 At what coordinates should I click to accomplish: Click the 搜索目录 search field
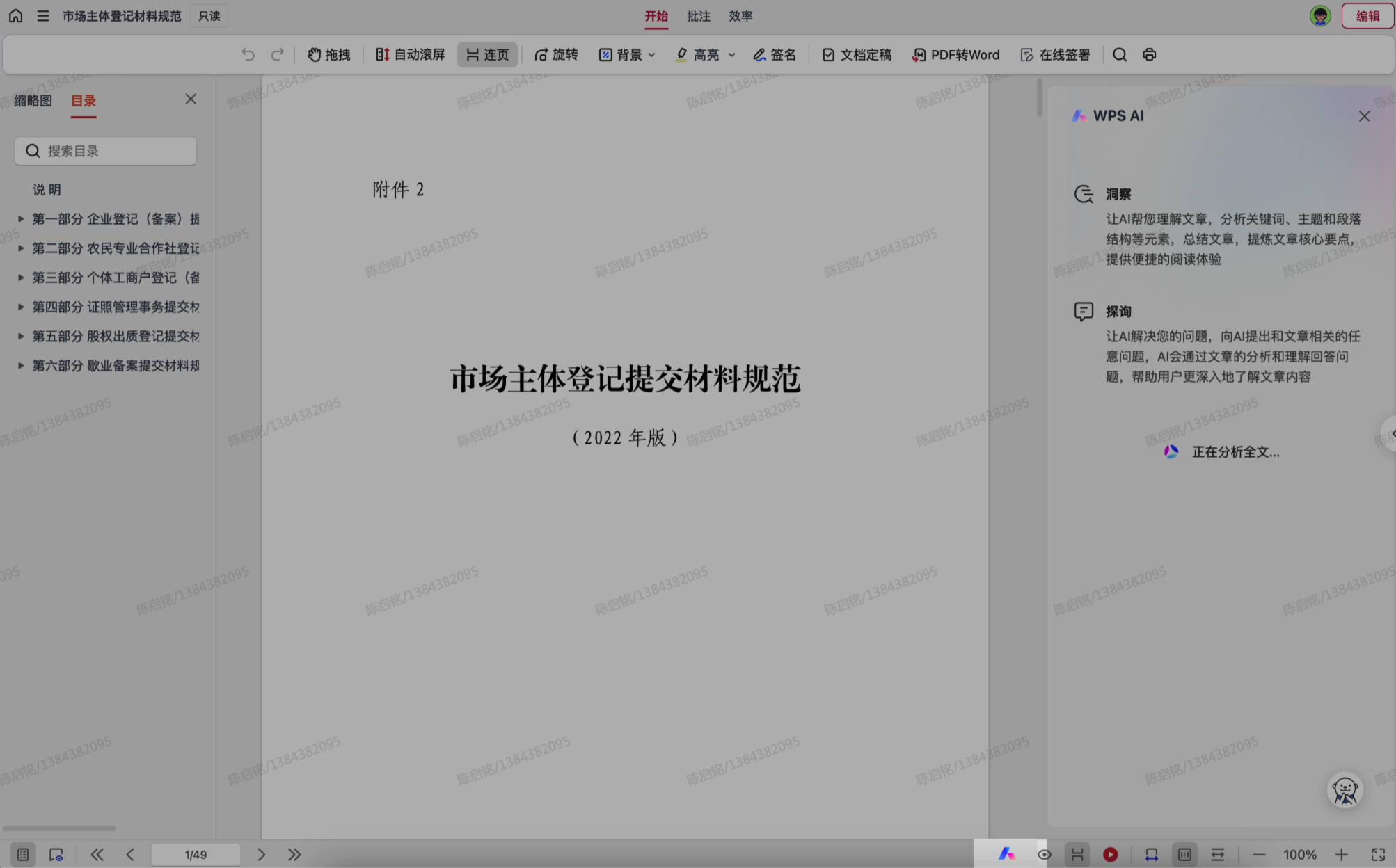coord(106,151)
